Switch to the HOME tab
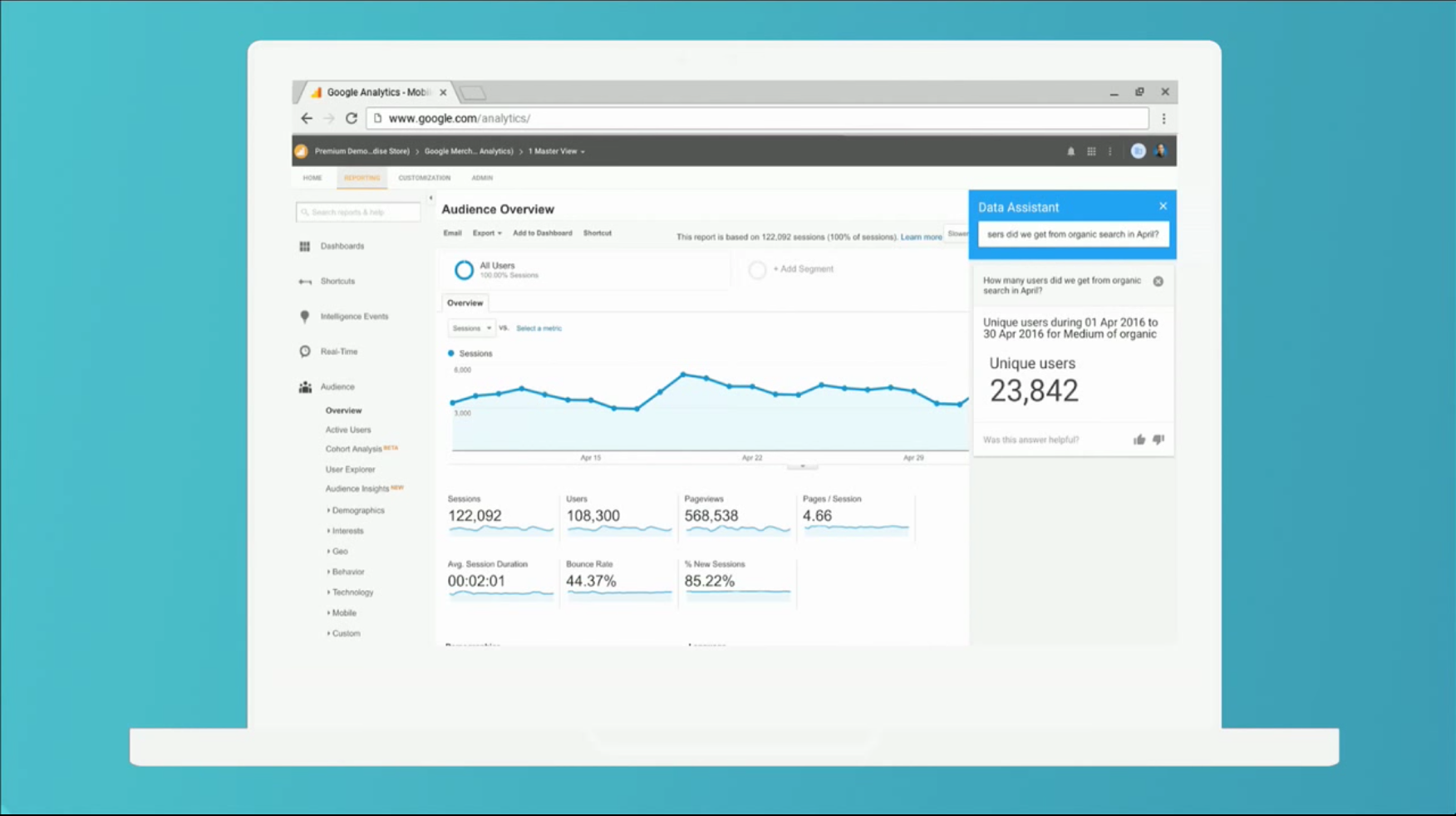Image resolution: width=1456 pixels, height=816 pixels. [x=312, y=178]
